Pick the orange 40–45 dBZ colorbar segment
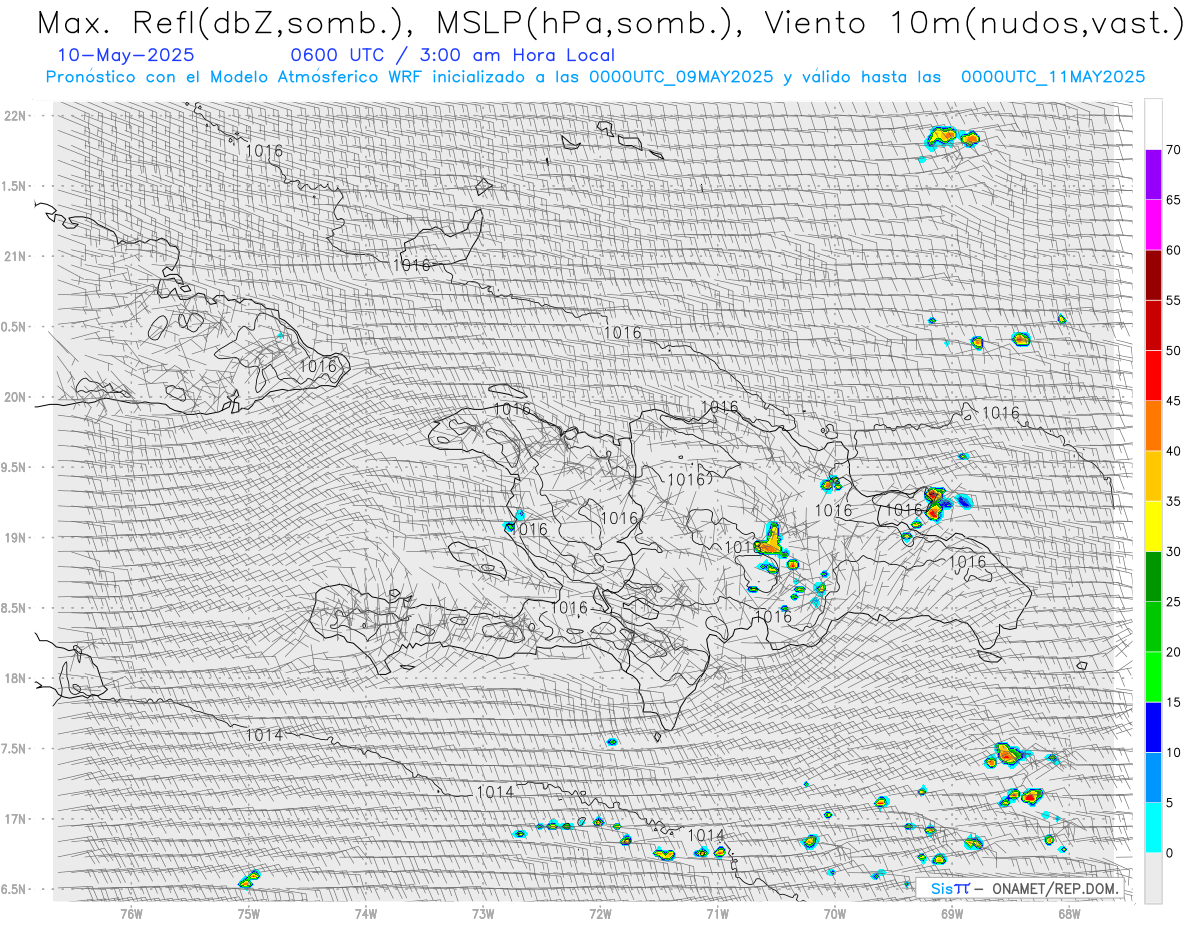The height and width of the screenshot is (927, 1200). pyautogui.click(x=1153, y=426)
